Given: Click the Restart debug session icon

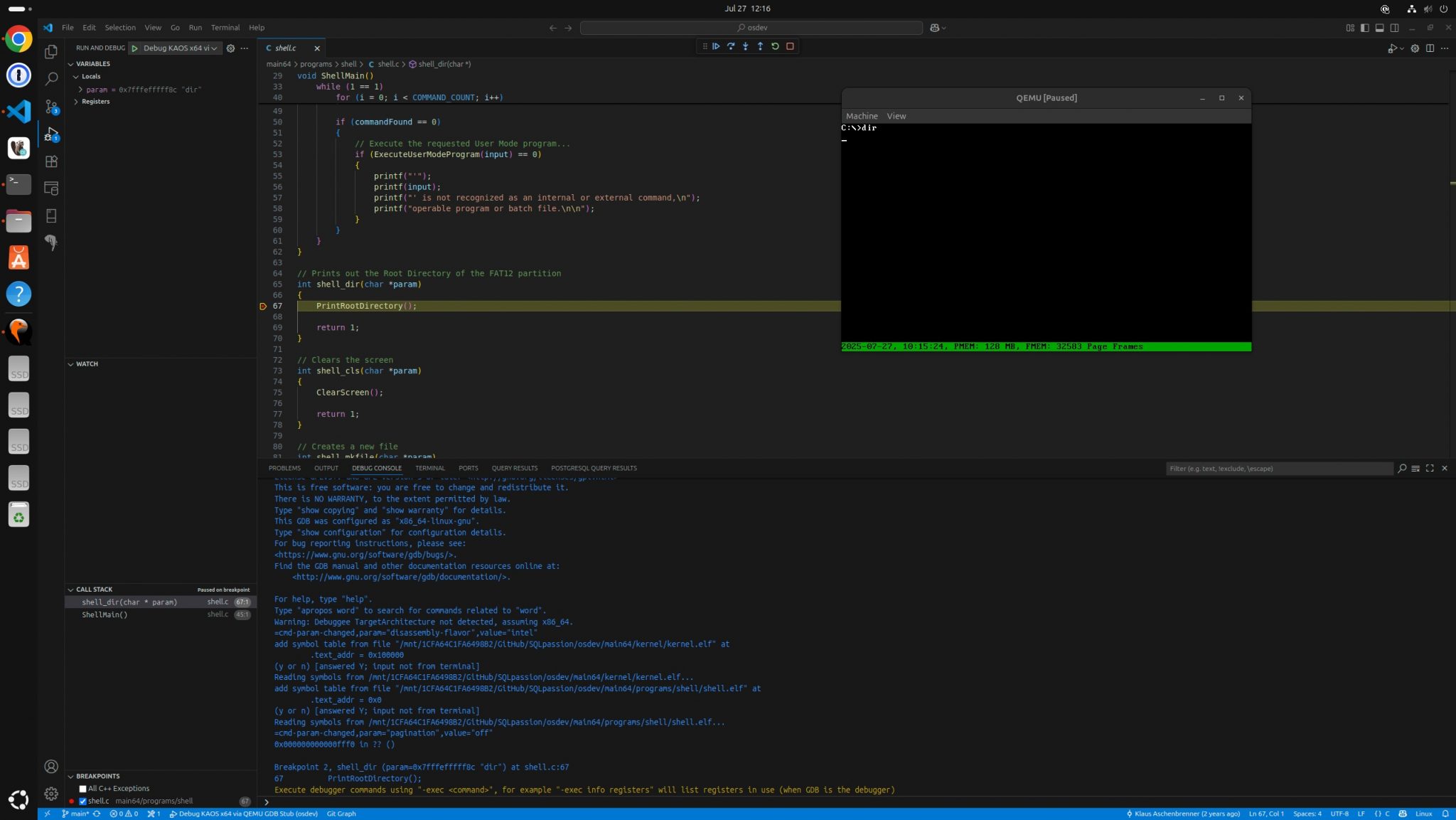Looking at the screenshot, I should [x=775, y=46].
